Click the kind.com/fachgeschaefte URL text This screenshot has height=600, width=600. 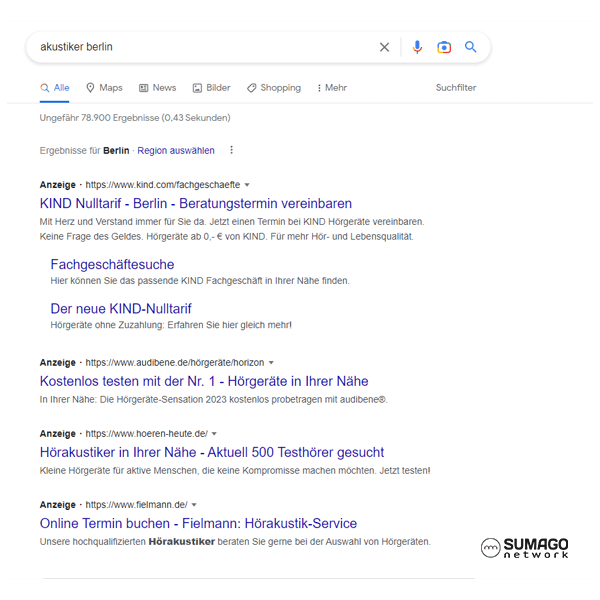point(163,185)
